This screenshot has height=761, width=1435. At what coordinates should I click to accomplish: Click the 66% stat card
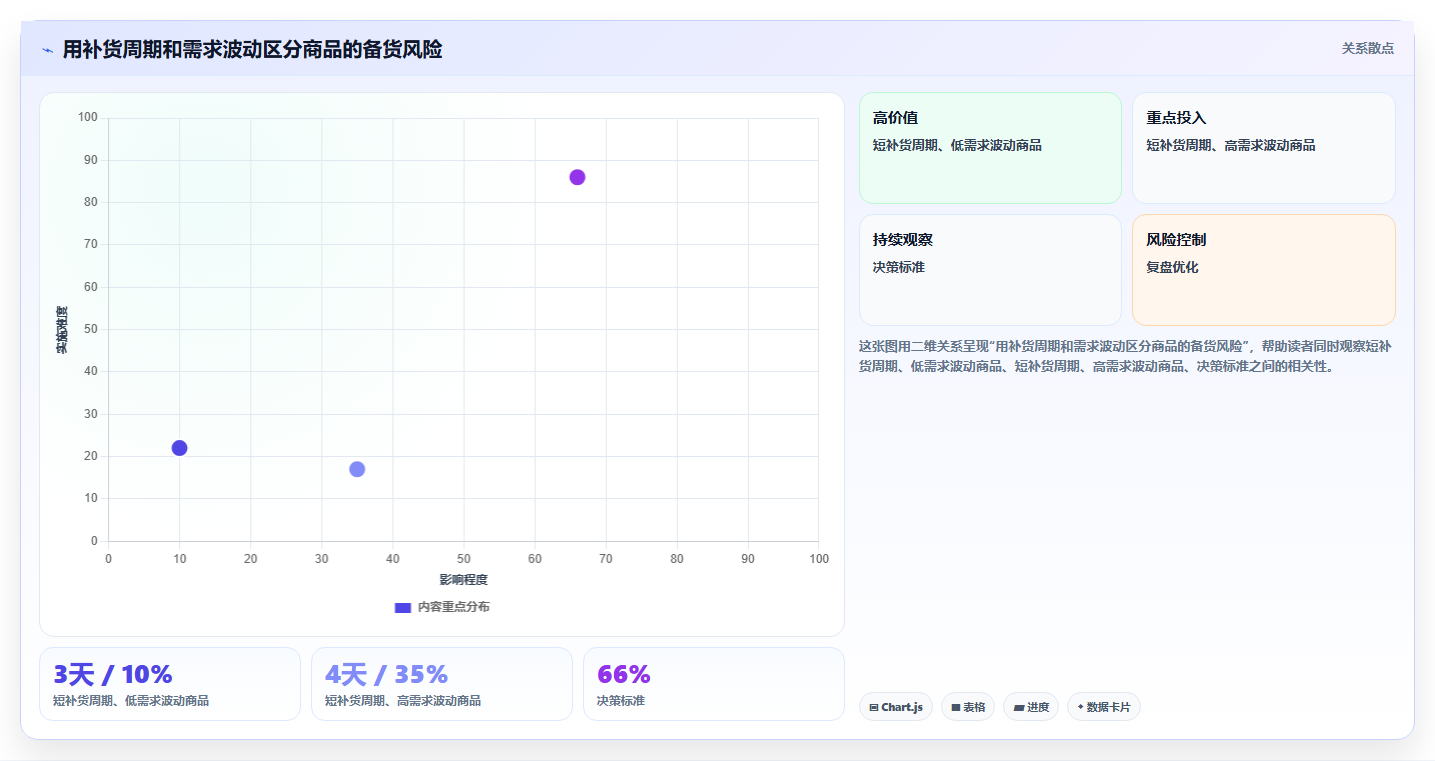coord(714,684)
